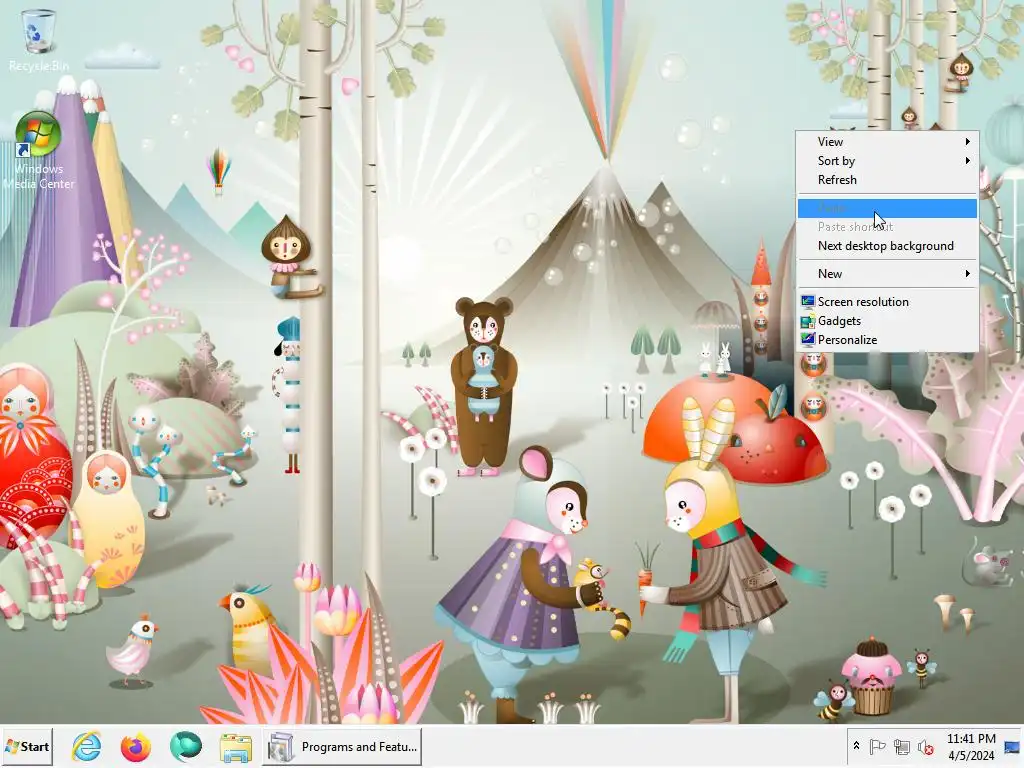Select the Windows Media Center shortcut icon
The height and width of the screenshot is (768, 1024).
click(38, 150)
